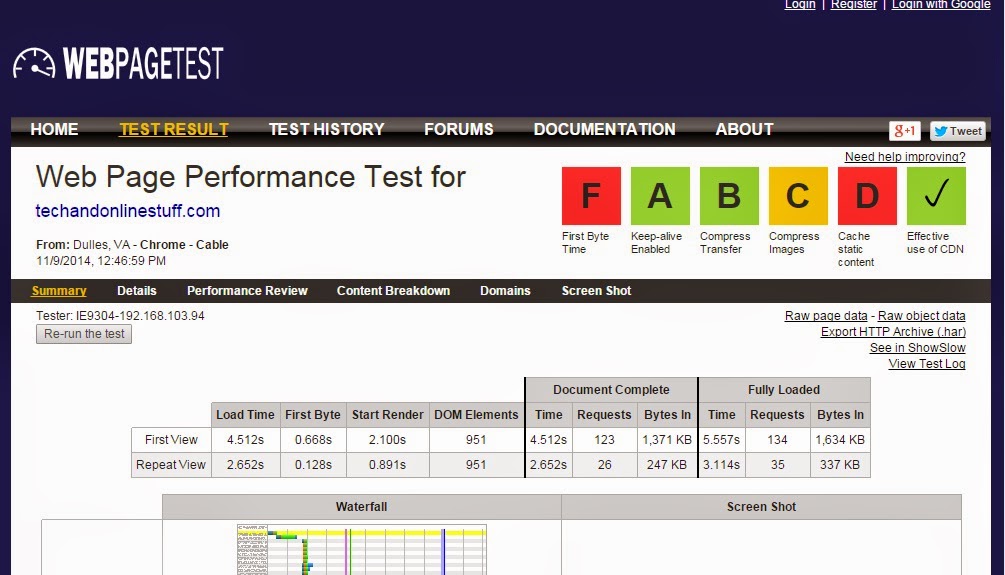
Task: Click the Tester: IE9304-192.168.103.94 text
Action: pos(120,315)
